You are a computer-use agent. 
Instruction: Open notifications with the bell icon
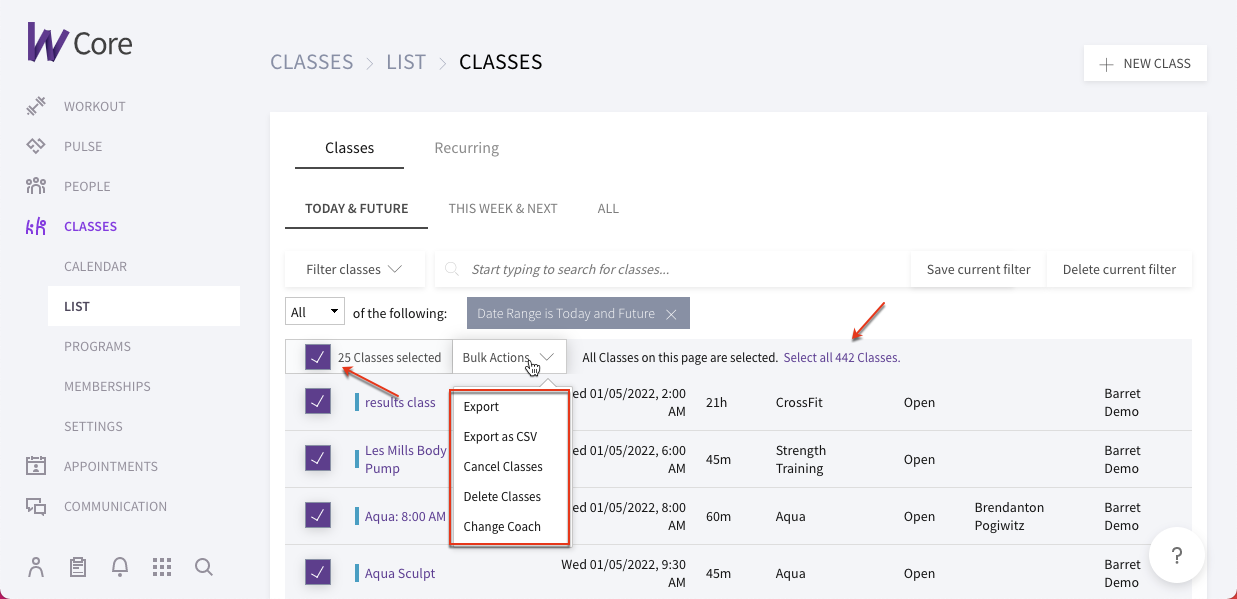point(120,567)
